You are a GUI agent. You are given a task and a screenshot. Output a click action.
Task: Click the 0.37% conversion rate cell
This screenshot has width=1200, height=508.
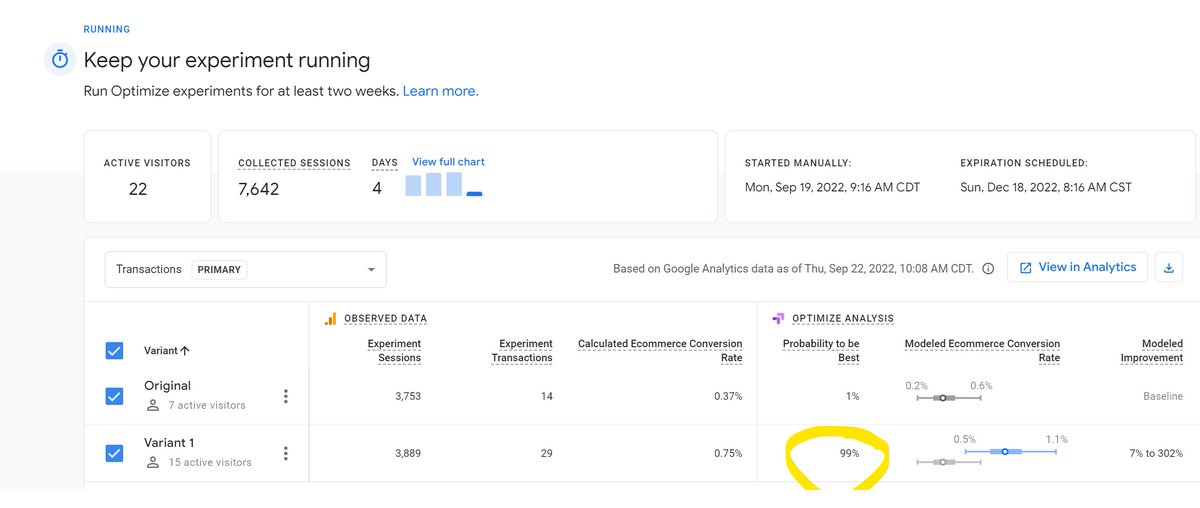click(727, 396)
